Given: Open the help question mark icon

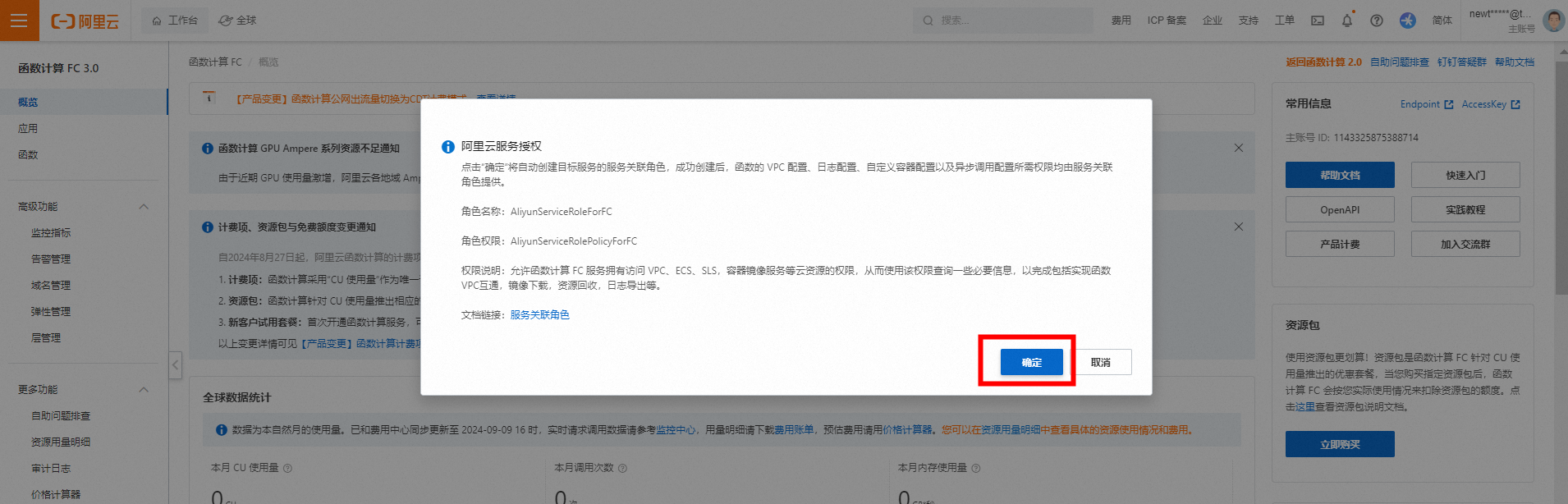Looking at the screenshot, I should (x=1377, y=21).
